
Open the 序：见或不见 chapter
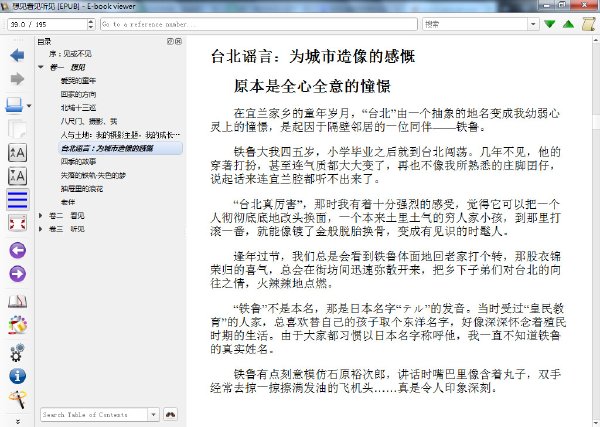pyautogui.click(x=70, y=54)
